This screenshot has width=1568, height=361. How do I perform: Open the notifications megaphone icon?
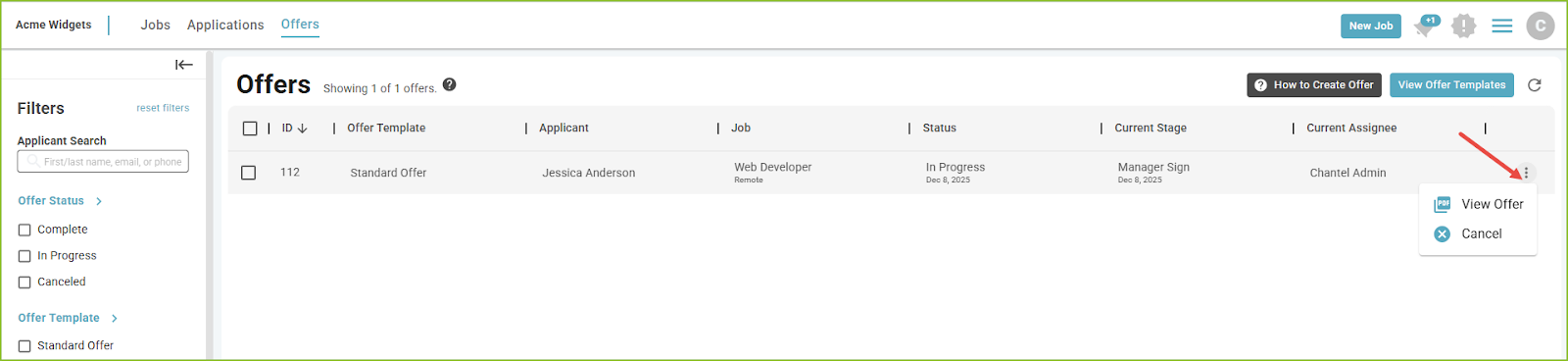coord(1425,26)
